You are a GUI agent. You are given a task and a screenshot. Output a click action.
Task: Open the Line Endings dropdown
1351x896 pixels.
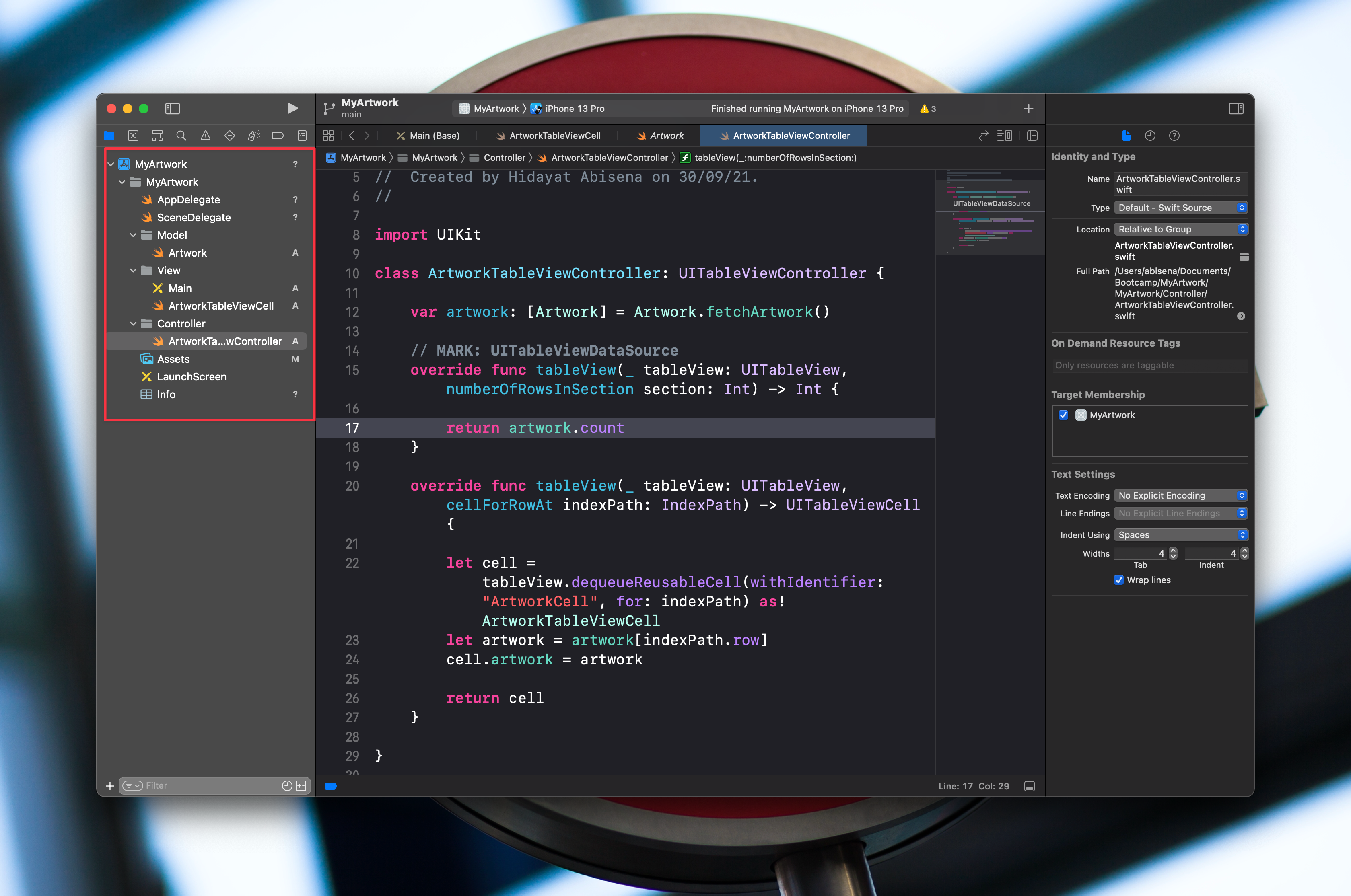1181,513
